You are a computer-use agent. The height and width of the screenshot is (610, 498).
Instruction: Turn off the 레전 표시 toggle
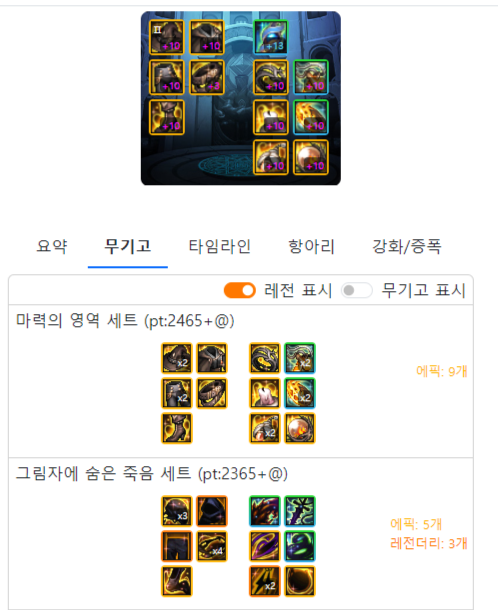[x=240, y=290]
